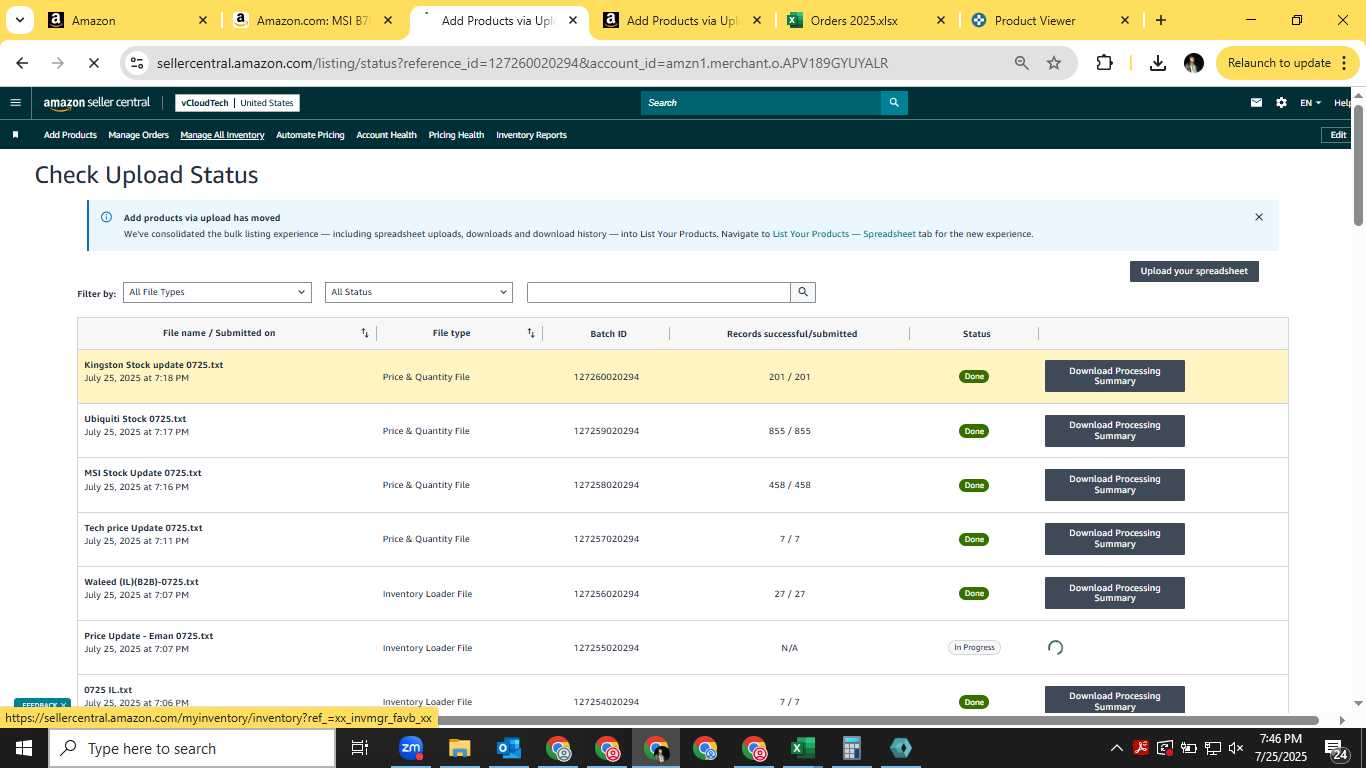Download Processing Summary for MSI Stock Update
This screenshot has width=1366, height=768.
pyautogui.click(x=1115, y=484)
